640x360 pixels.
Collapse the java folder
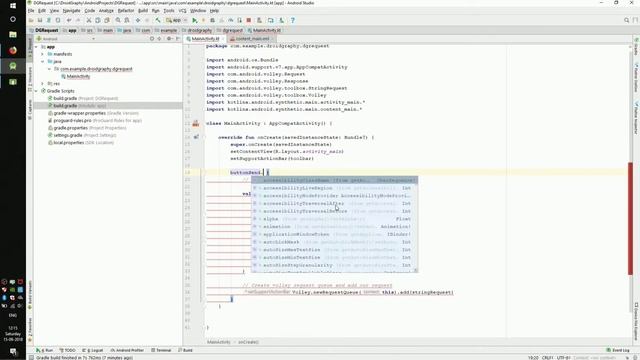(42, 62)
